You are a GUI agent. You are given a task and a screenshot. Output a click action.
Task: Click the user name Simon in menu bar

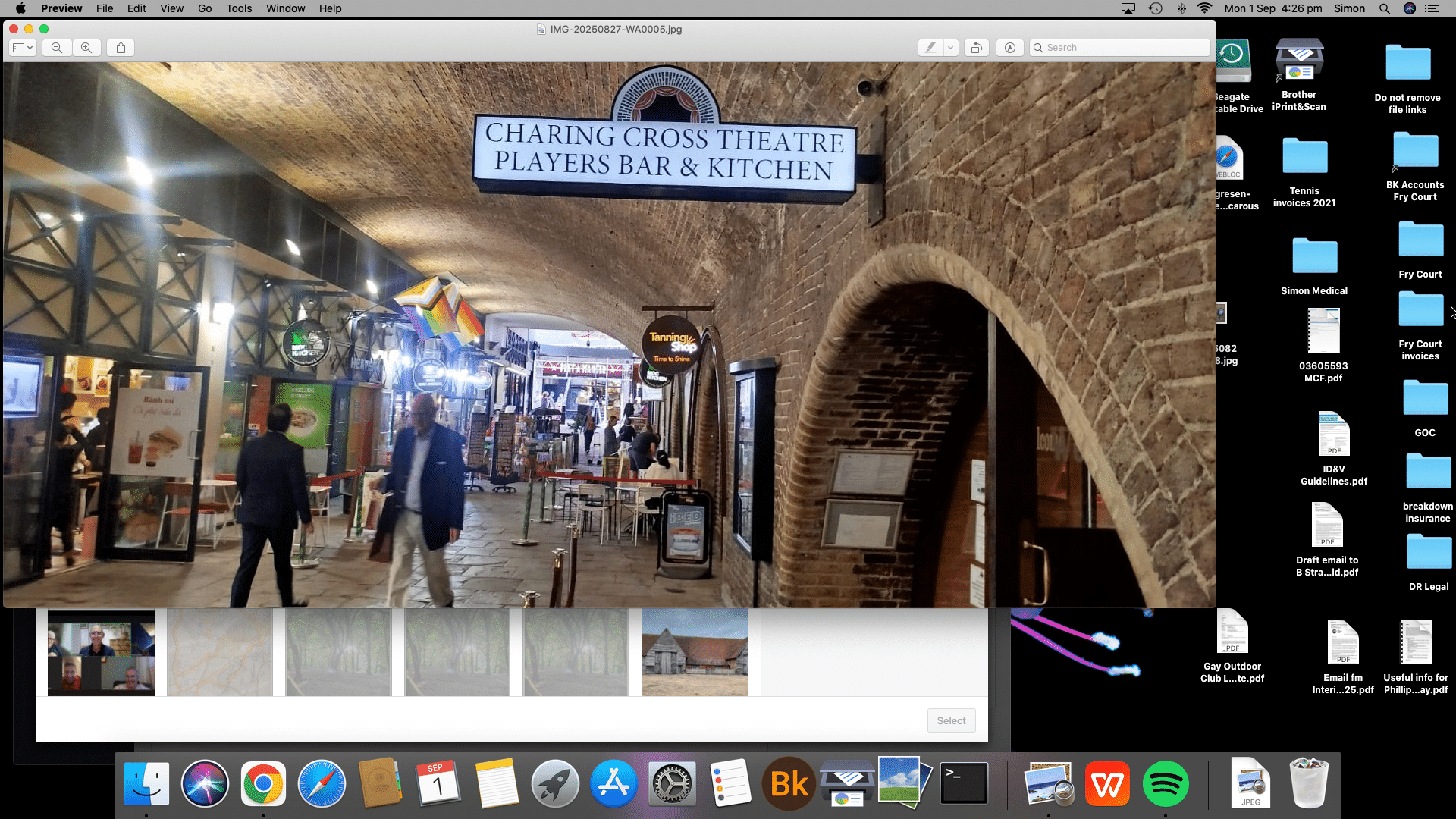pyautogui.click(x=1350, y=8)
